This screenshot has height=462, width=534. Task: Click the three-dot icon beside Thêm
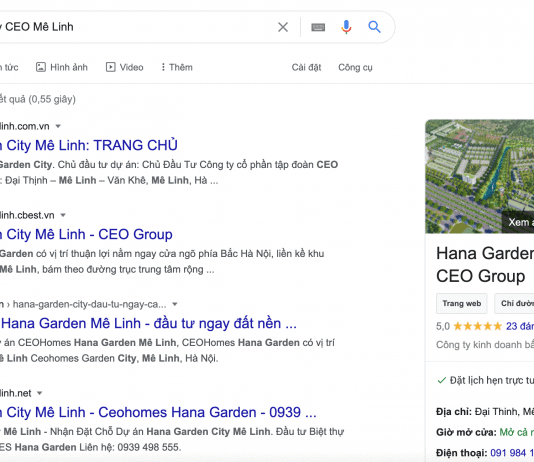[x=163, y=67]
